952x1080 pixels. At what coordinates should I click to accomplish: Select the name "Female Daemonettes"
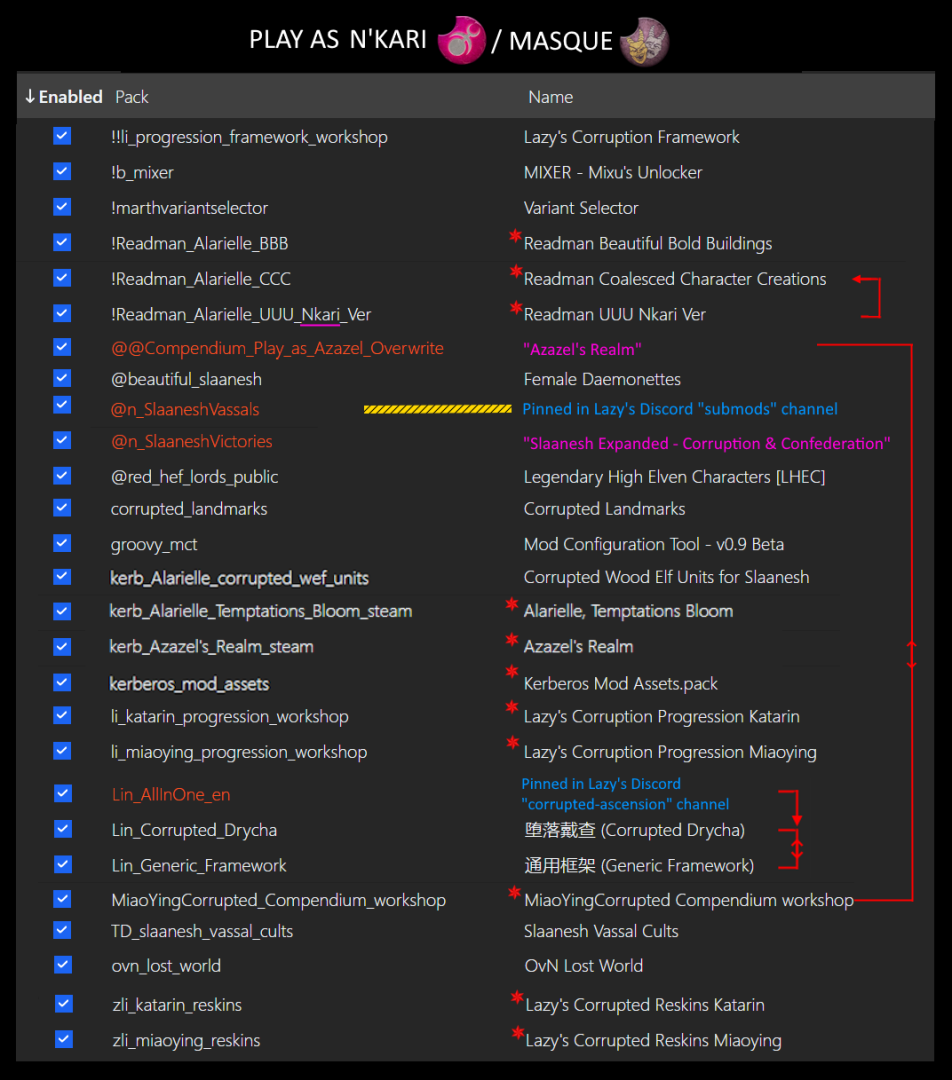(x=602, y=380)
